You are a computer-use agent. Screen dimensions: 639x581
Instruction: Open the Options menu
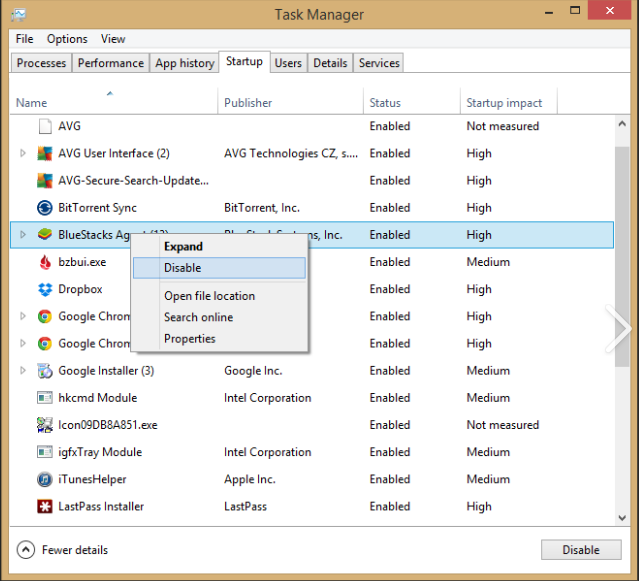coord(67,39)
